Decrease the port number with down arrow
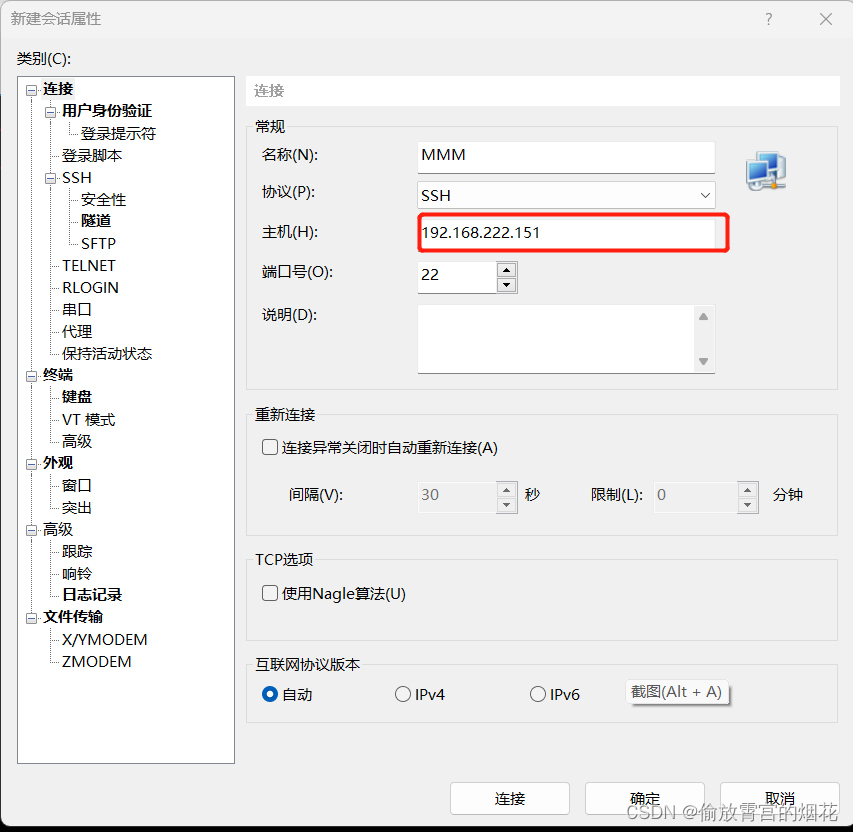 point(506,285)
